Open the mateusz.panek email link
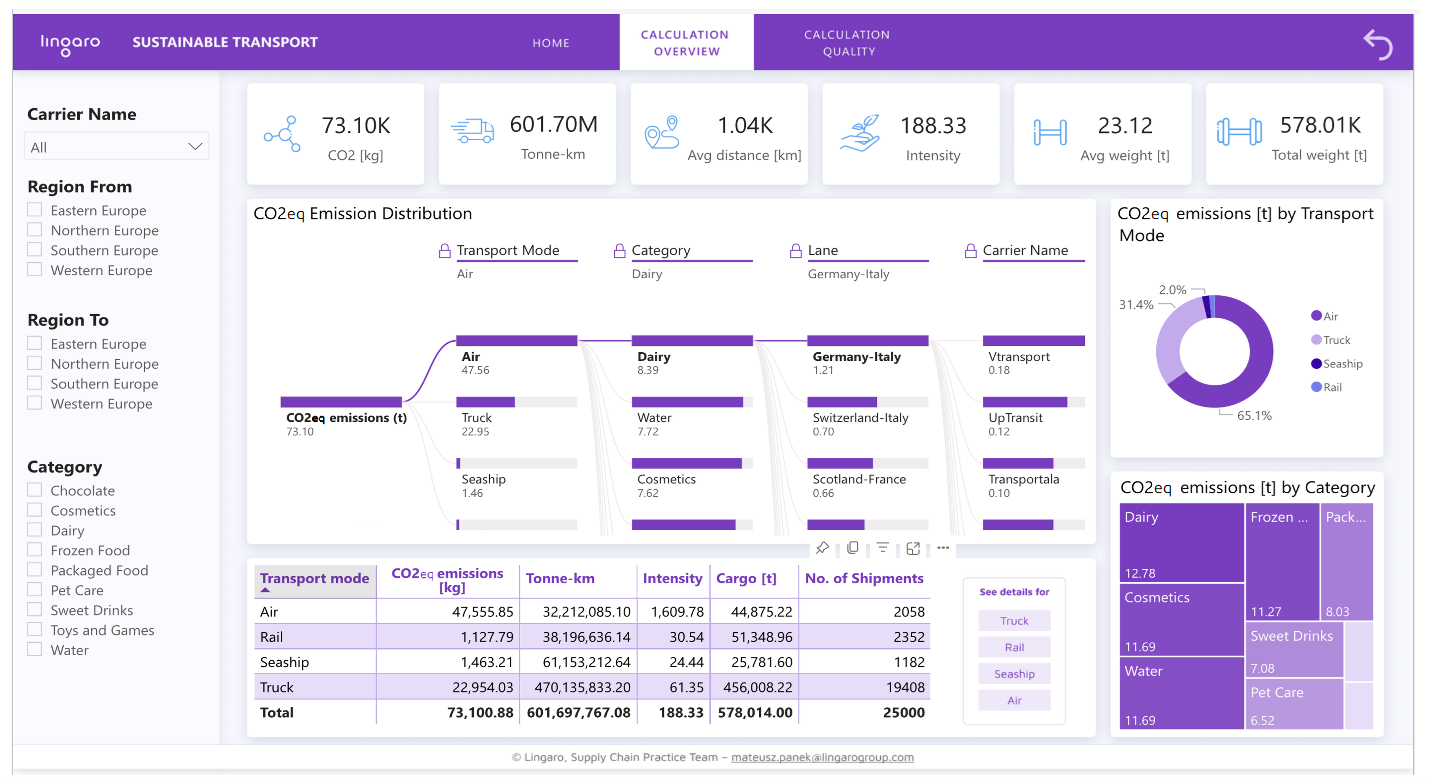This screenshot has height=783, width=1430. pos(822,757)
